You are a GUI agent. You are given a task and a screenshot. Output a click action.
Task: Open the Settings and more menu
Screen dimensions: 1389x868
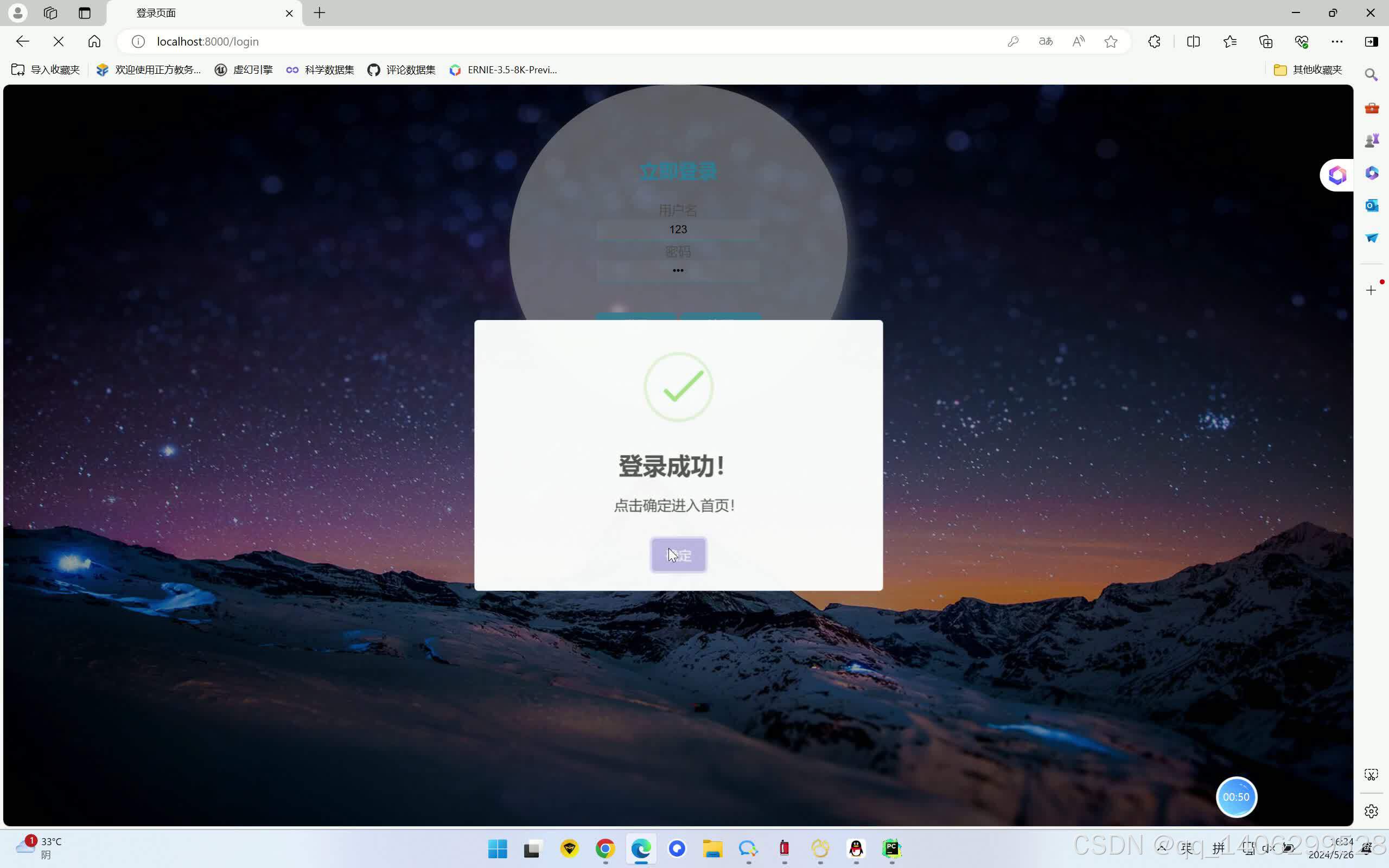coord(1337,41)
